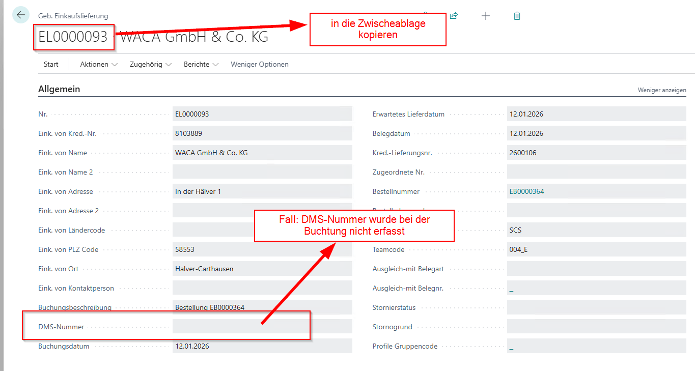This screenshot has height=372, width=696.
Task: Click the Buchungsdatum field 12.01.2026
Action: click(262, 346)
